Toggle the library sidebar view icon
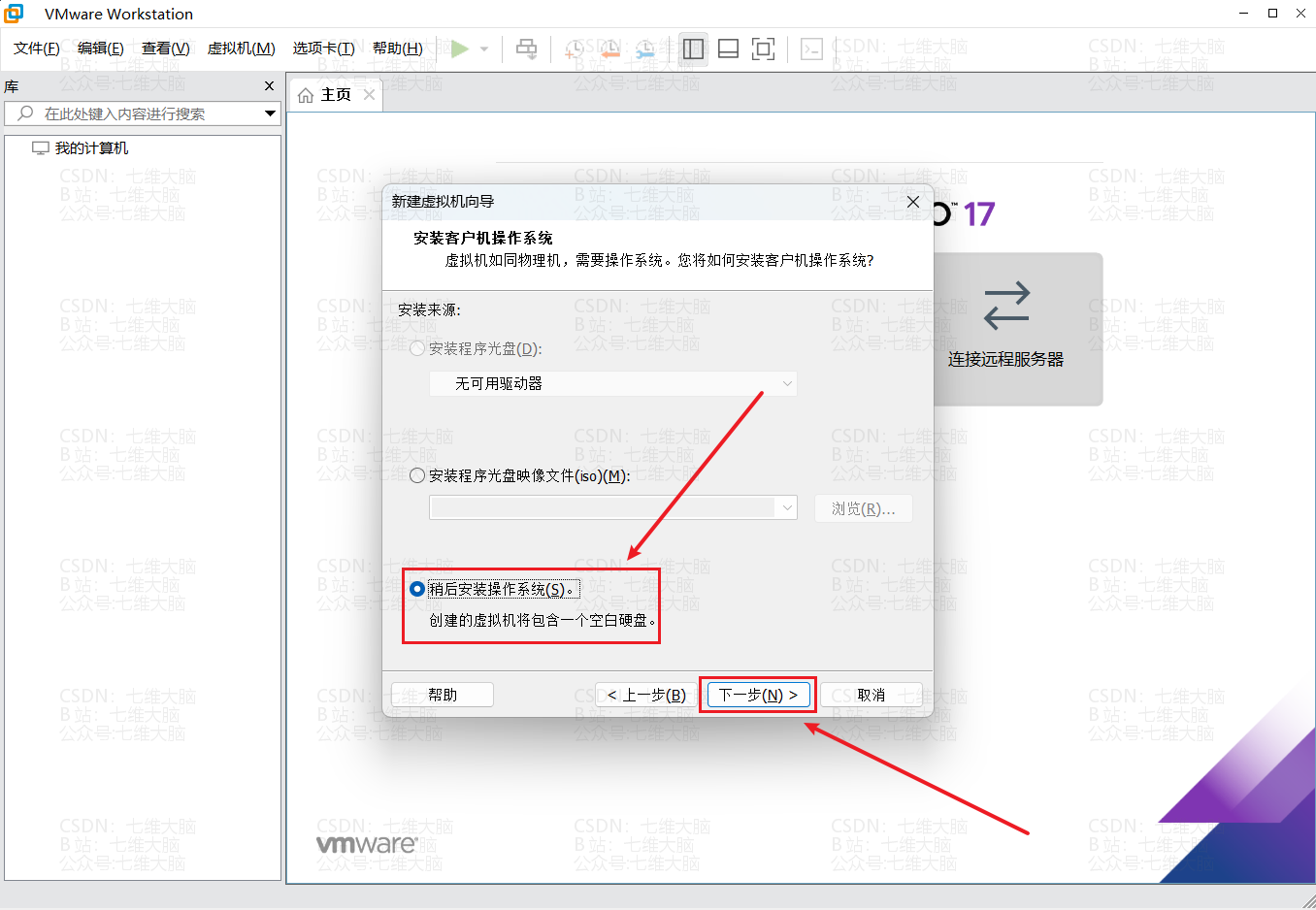This screenshot has height=910, width=1316. tap(693, 49)
